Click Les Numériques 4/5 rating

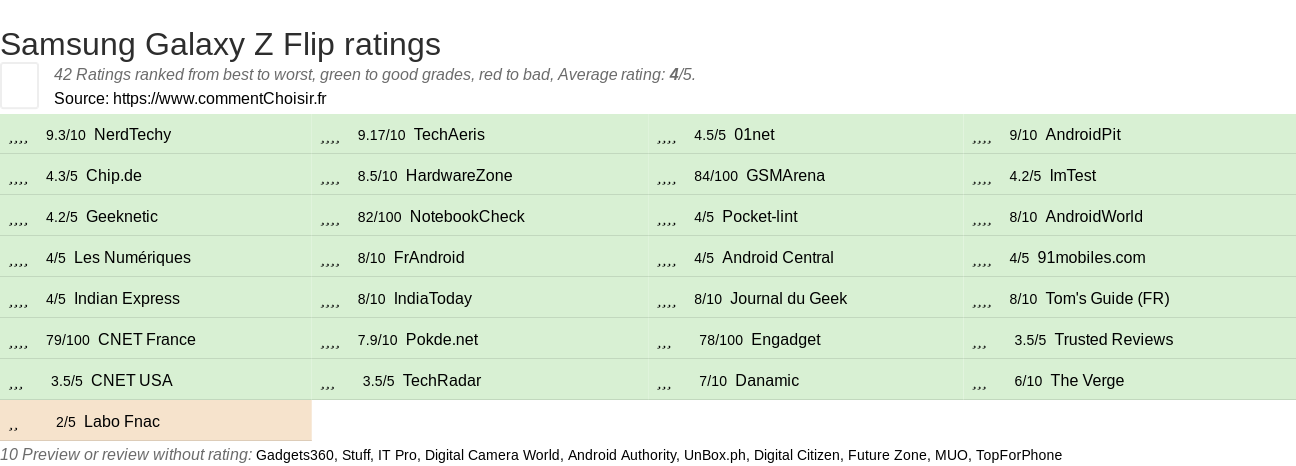coord(156,258)
